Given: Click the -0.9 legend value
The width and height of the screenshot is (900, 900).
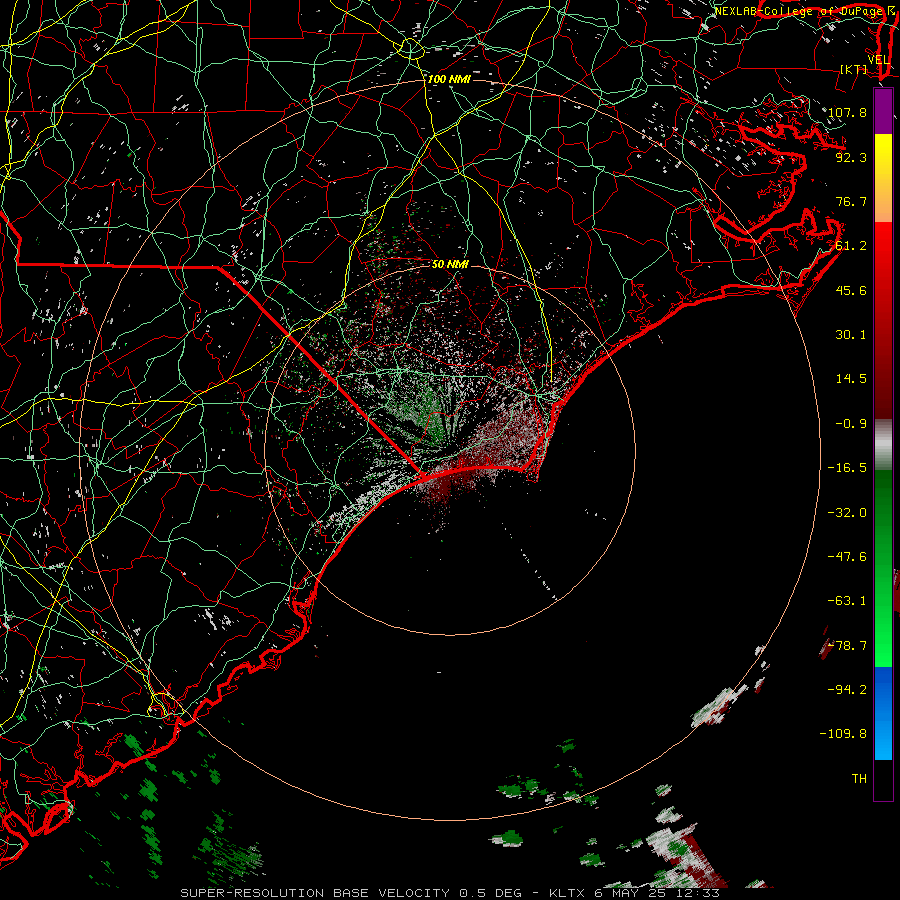Looking at the screenshot, I should 851,424.
